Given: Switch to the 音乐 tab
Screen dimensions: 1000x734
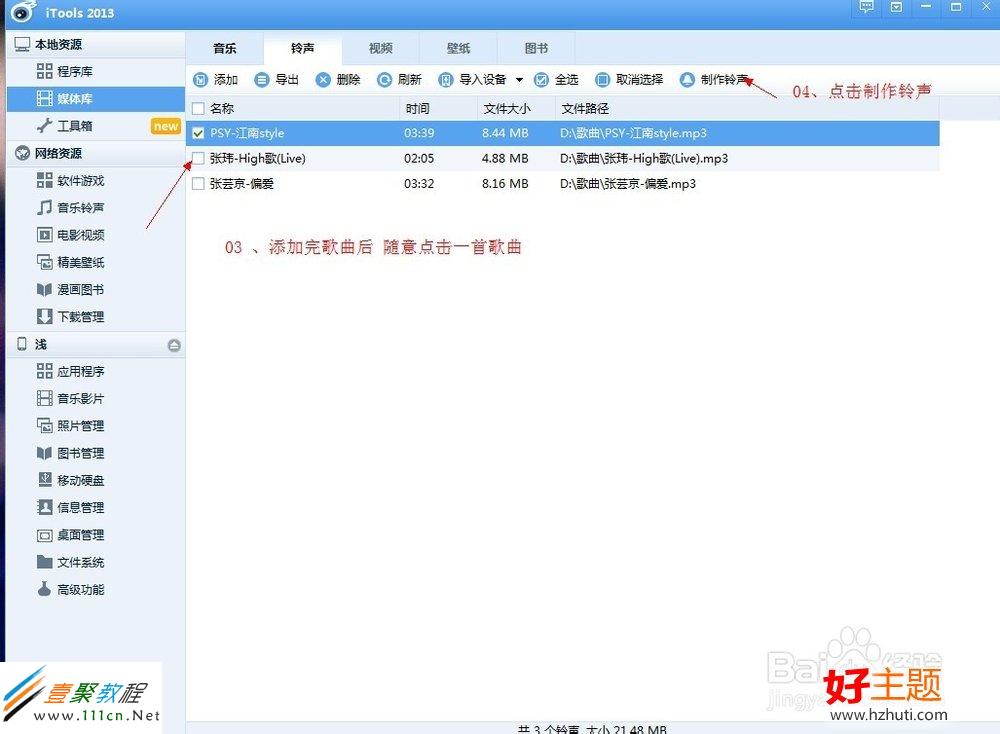Looking at the screenshot, I should pos(224,48).
